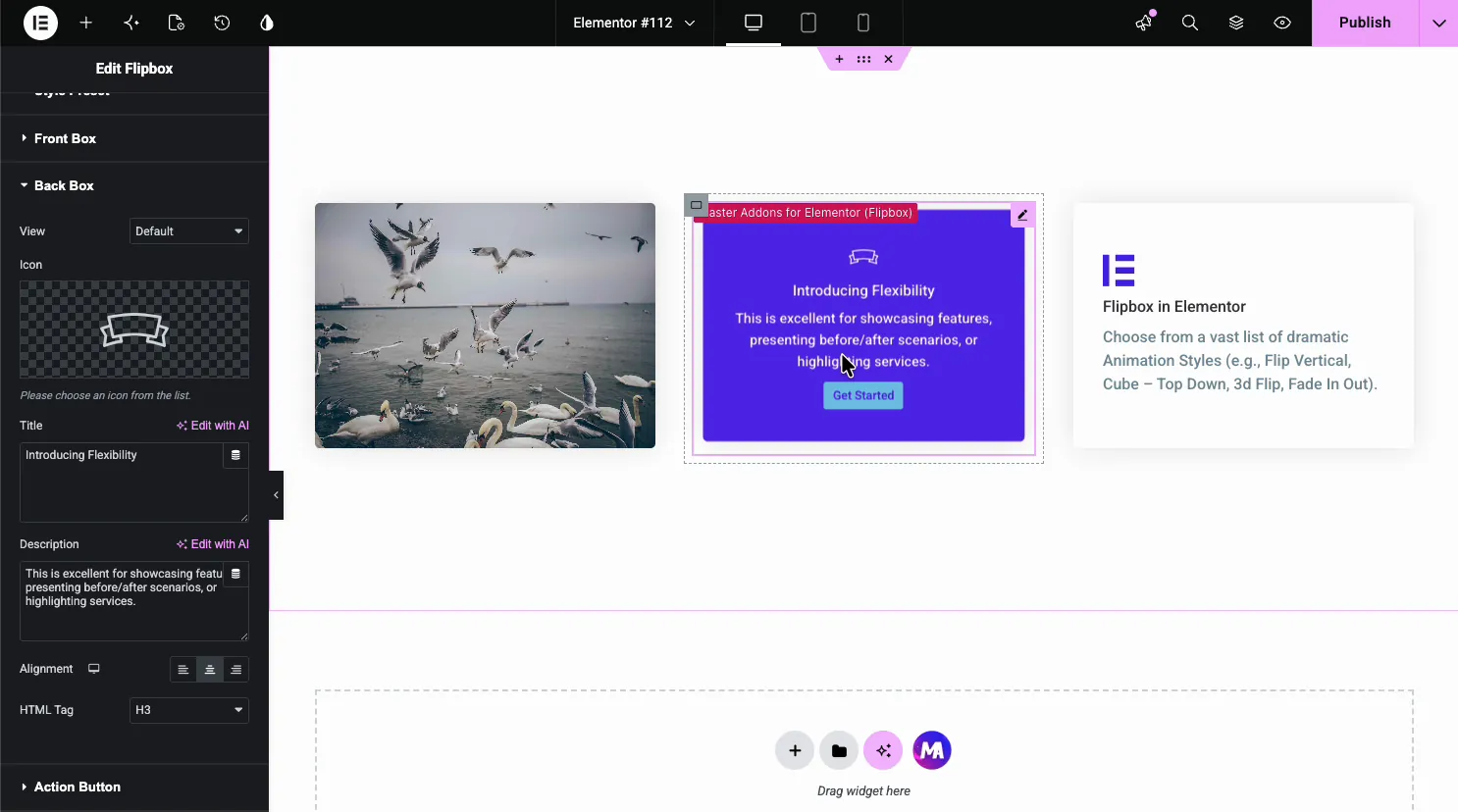Click the section drag handle dots
The width and height of the screenshot is (1458, 812).
point(863,59)
